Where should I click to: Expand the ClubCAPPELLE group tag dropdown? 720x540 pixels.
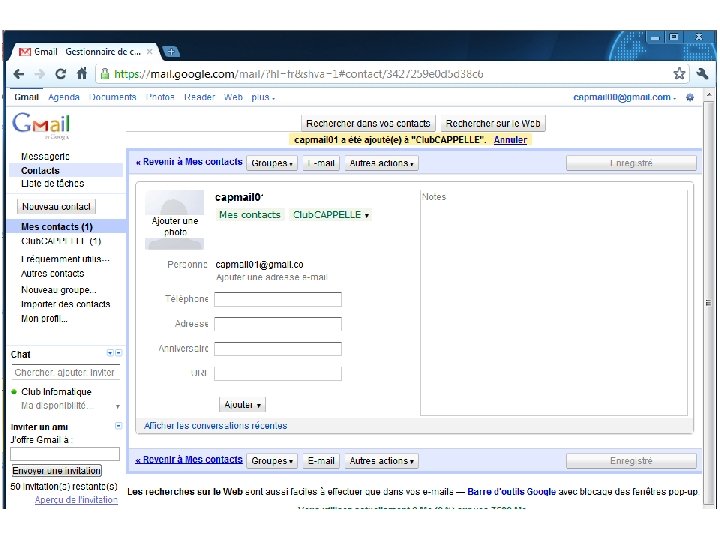tap(366, 215)
